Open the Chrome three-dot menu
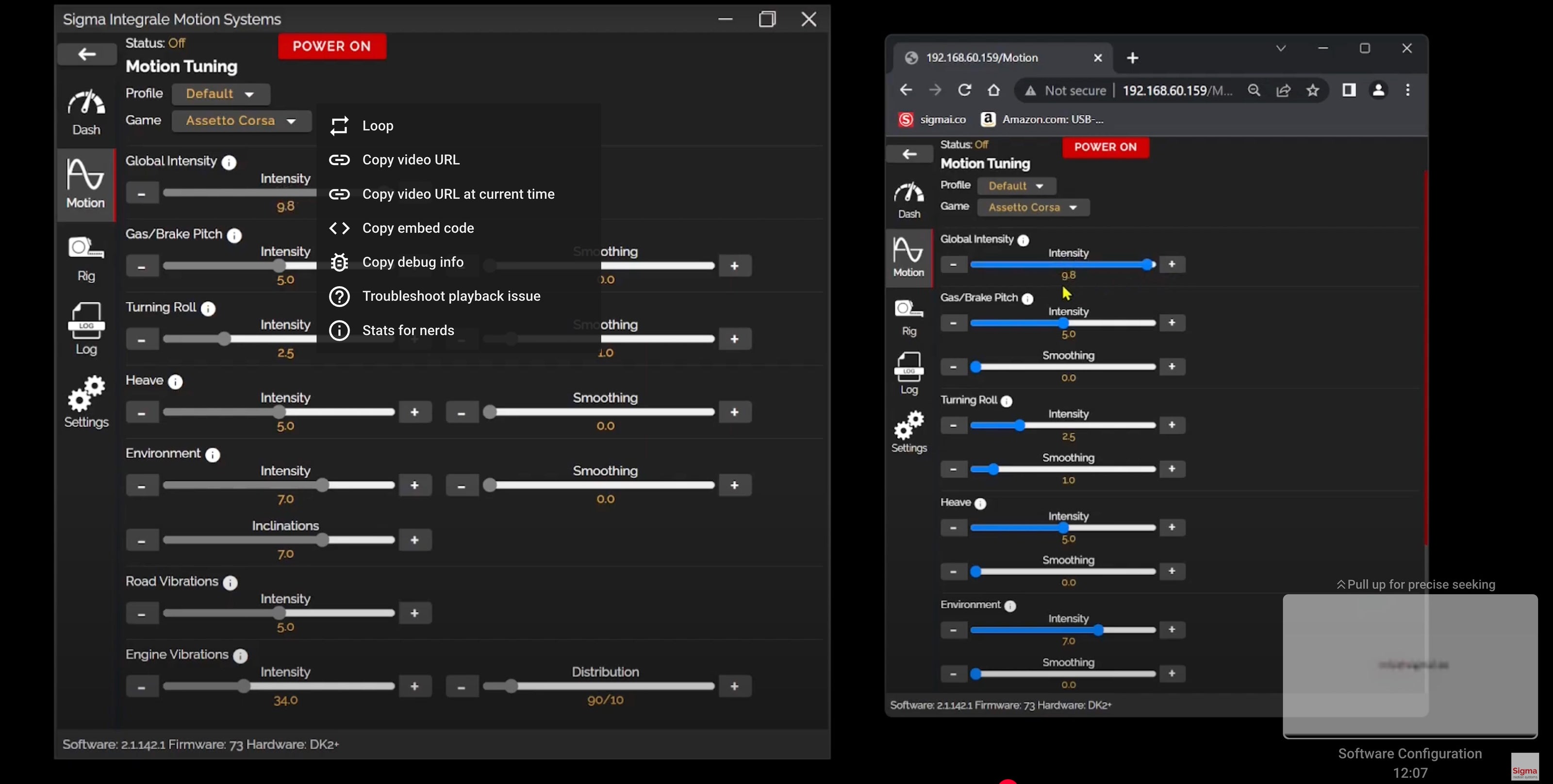1553x784 pixels. point(1408,90)
